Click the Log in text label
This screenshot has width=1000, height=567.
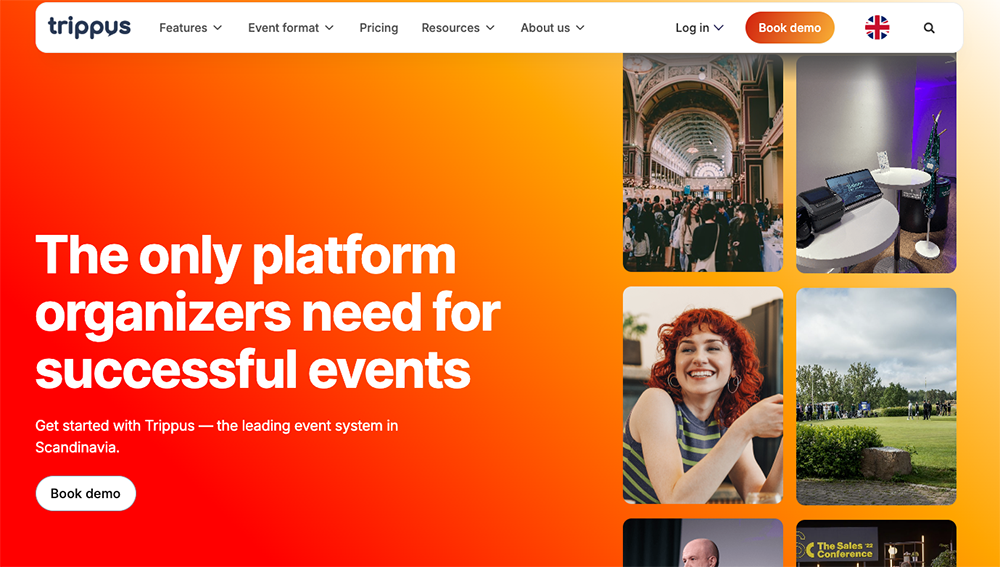coord(691,28)
